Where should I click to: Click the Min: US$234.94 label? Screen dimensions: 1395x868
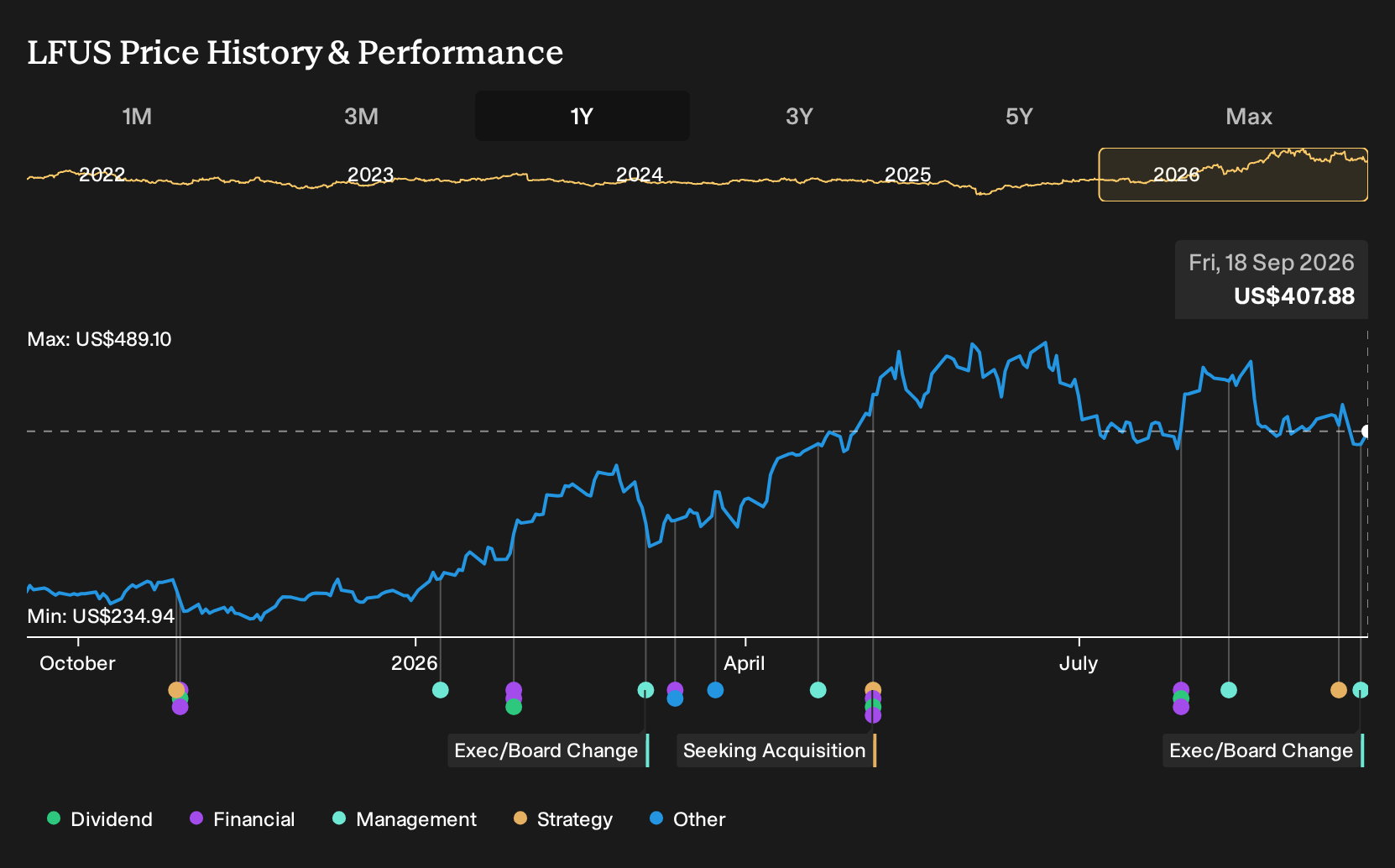coord(101,616)
